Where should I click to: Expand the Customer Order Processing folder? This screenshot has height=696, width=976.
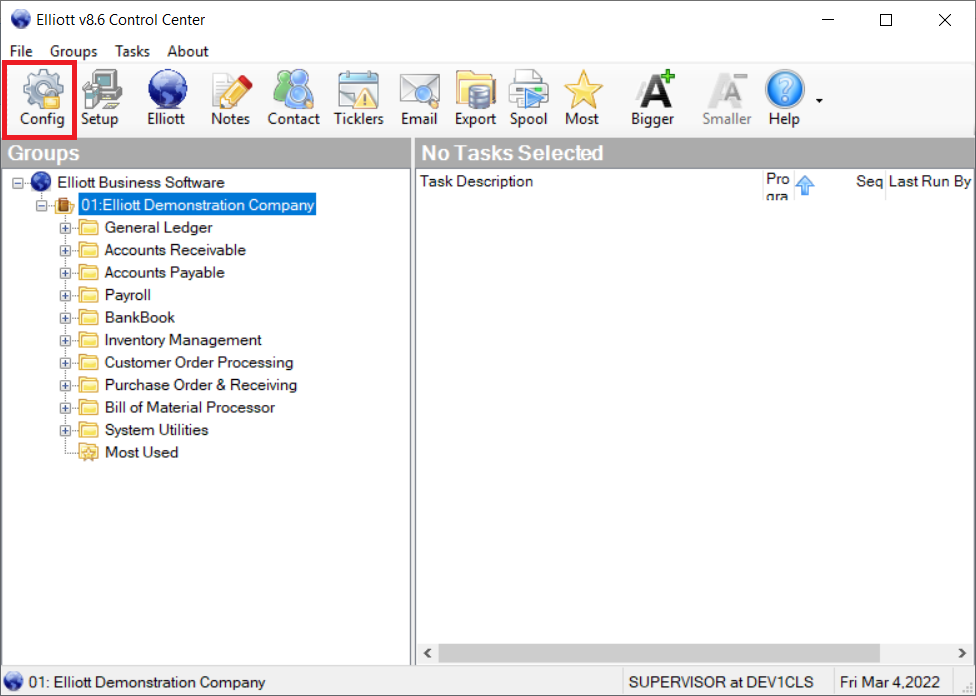[65, 363]
